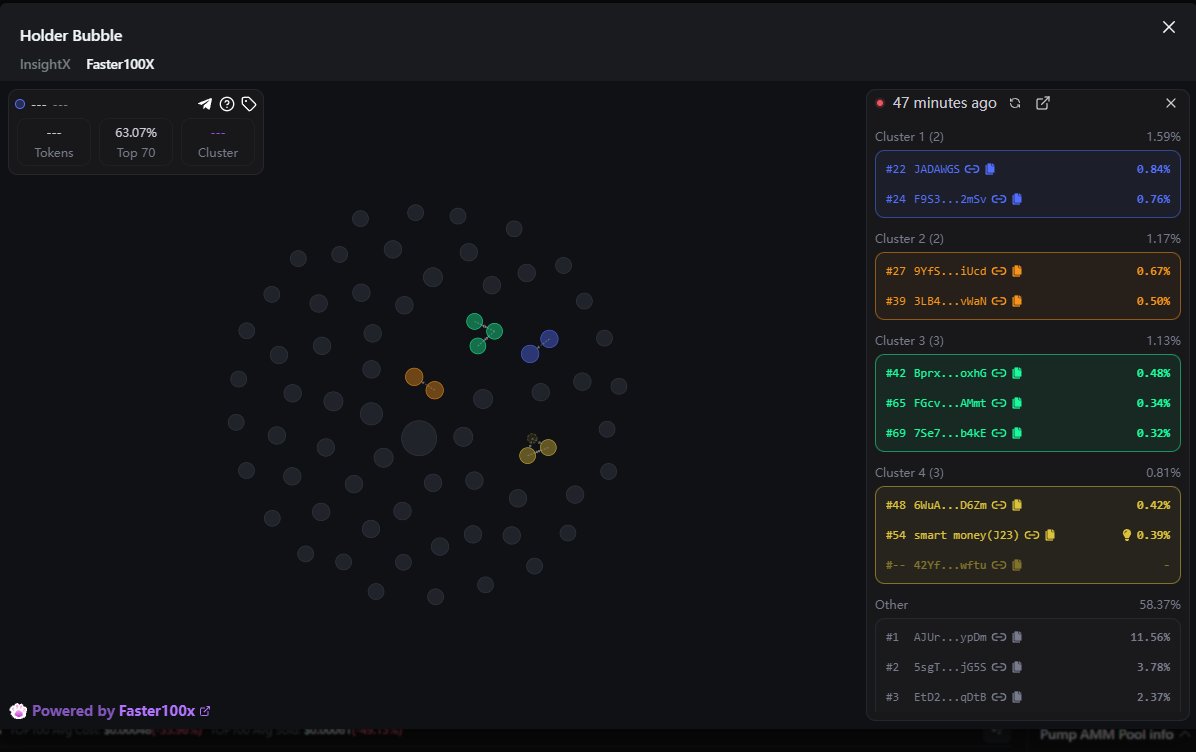
Task: Switch to the Faster100X tab
Action: coord(120,64)
